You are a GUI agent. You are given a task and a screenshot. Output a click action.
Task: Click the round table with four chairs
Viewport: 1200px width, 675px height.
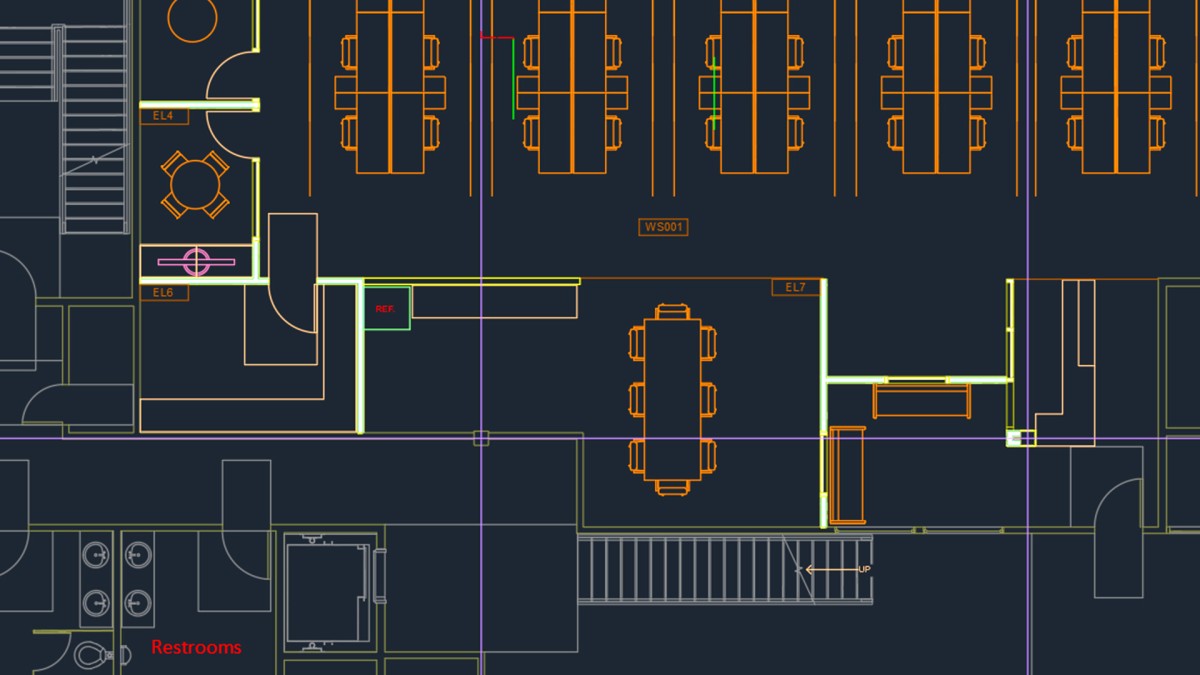pos(195,185)
